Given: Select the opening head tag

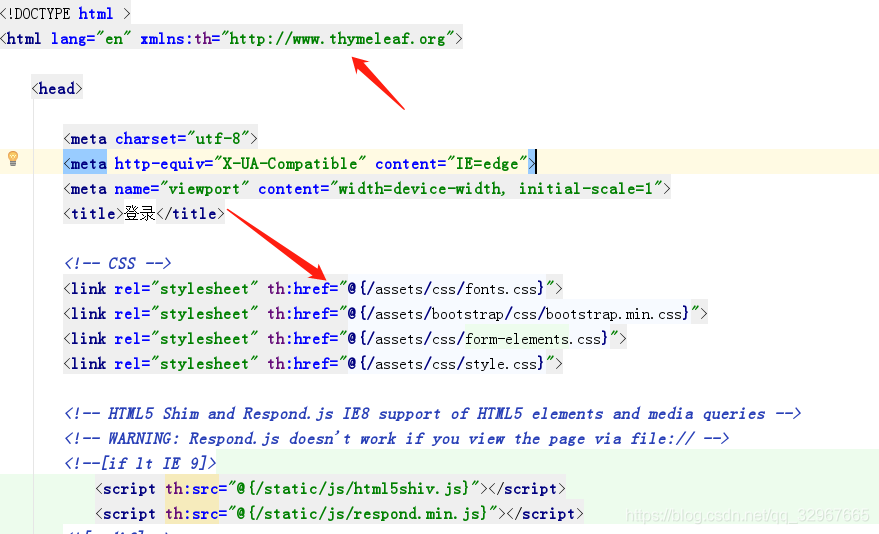Looking at the screenshot, I should (56, 89).
